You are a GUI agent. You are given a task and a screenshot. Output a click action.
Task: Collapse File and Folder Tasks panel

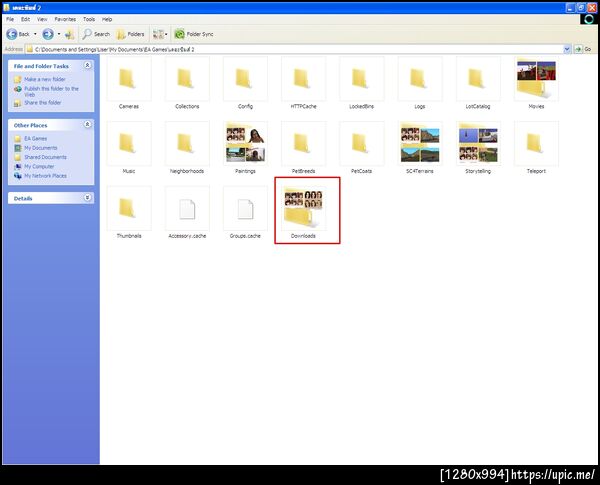(x=87, y=65)
